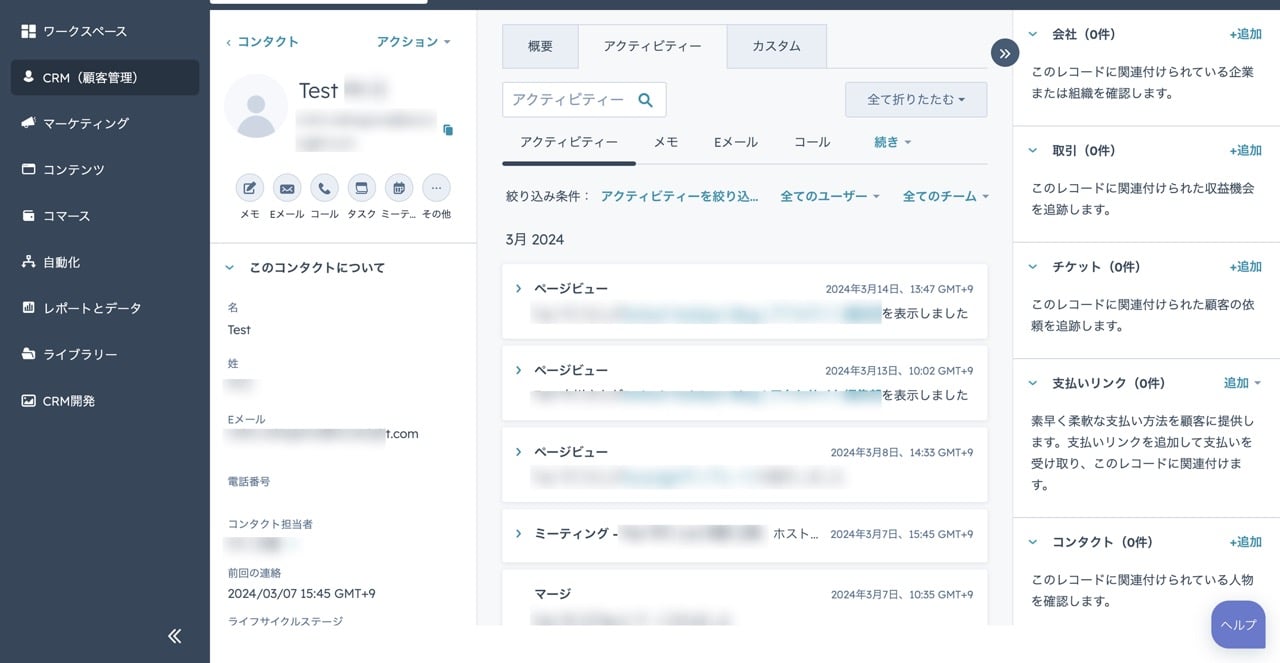Open the 全てのユーザー filter dropdown
The image size is (1280, 663).
pyautogui.click(x=830, y=196)
